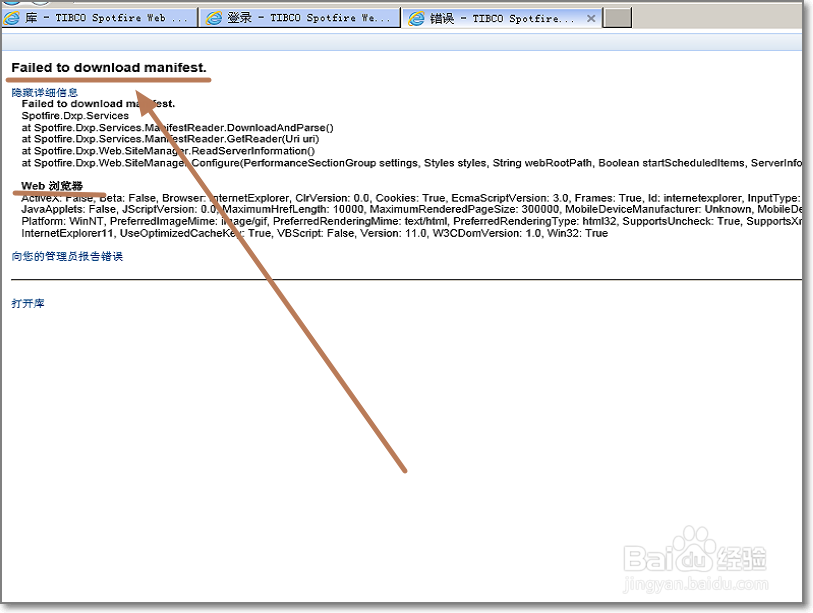Click the Failed to download manifest heading

coord(109,67)
